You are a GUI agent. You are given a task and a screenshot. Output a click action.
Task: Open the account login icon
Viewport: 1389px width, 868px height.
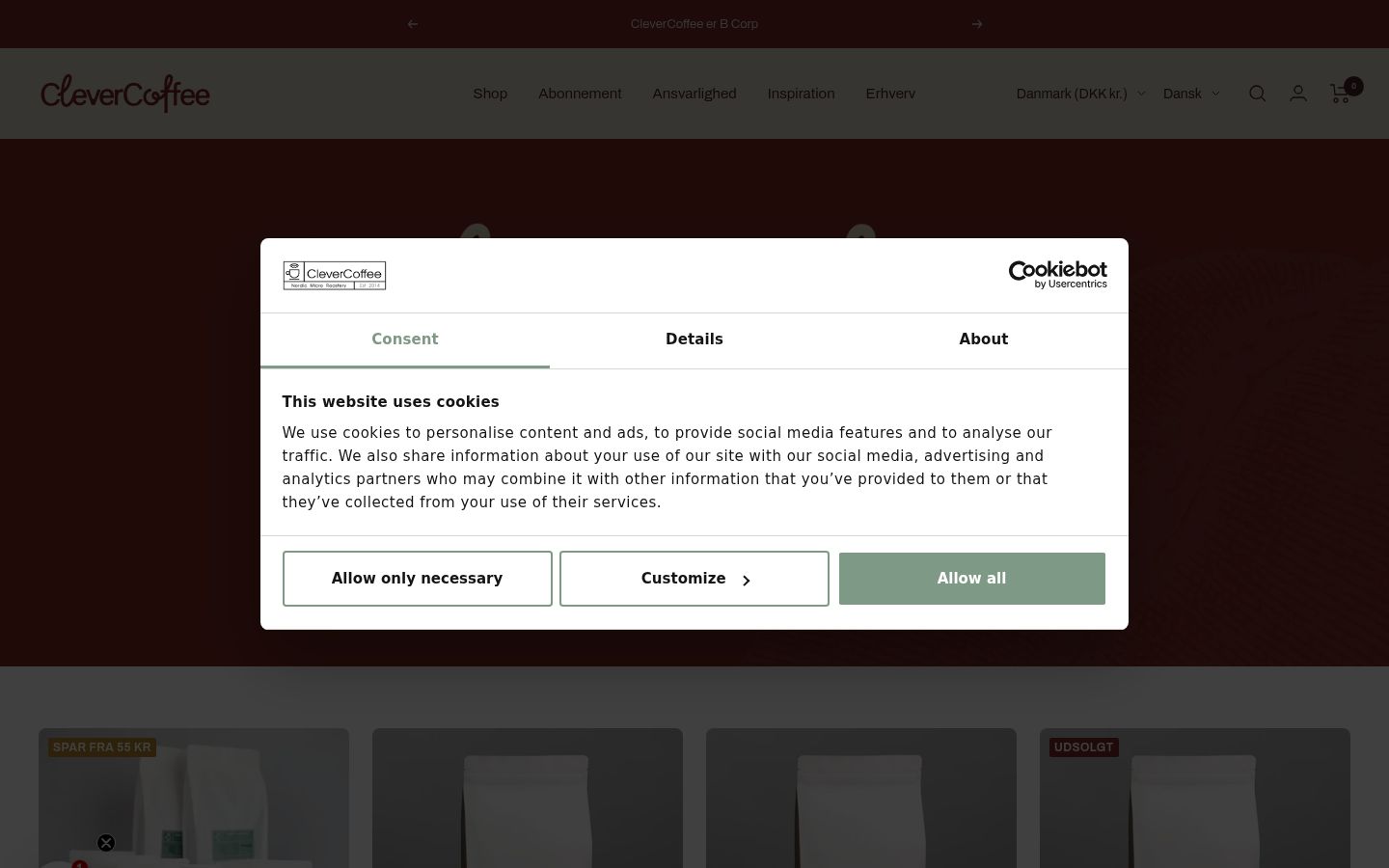pos(1298,94)
